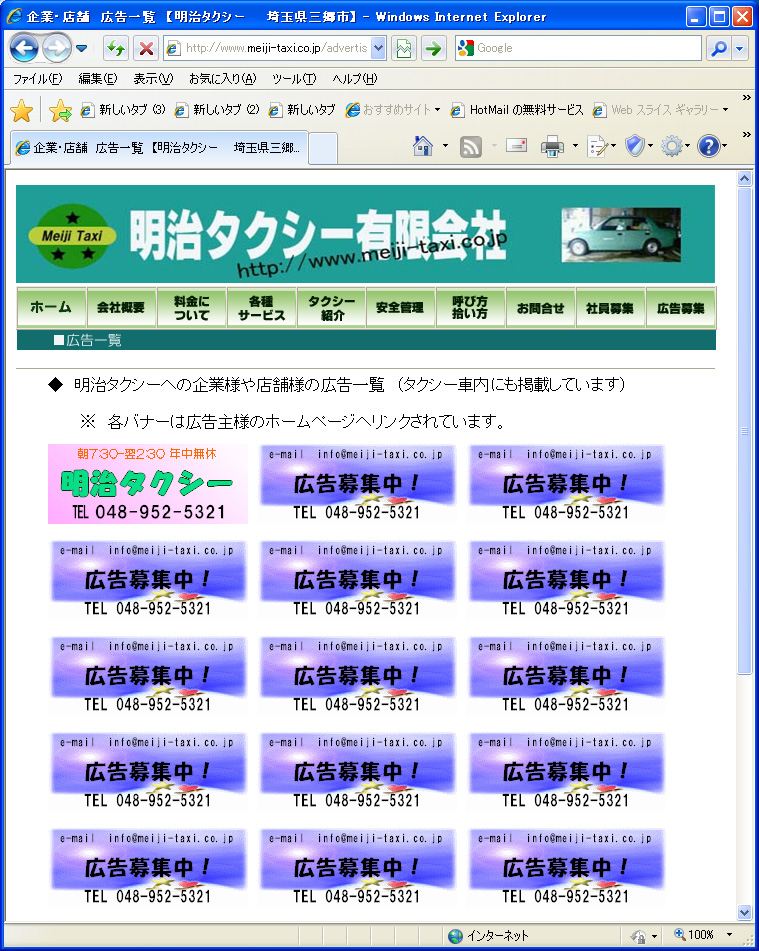Click the pink 明治タクシー banner ad

[147, 484]
